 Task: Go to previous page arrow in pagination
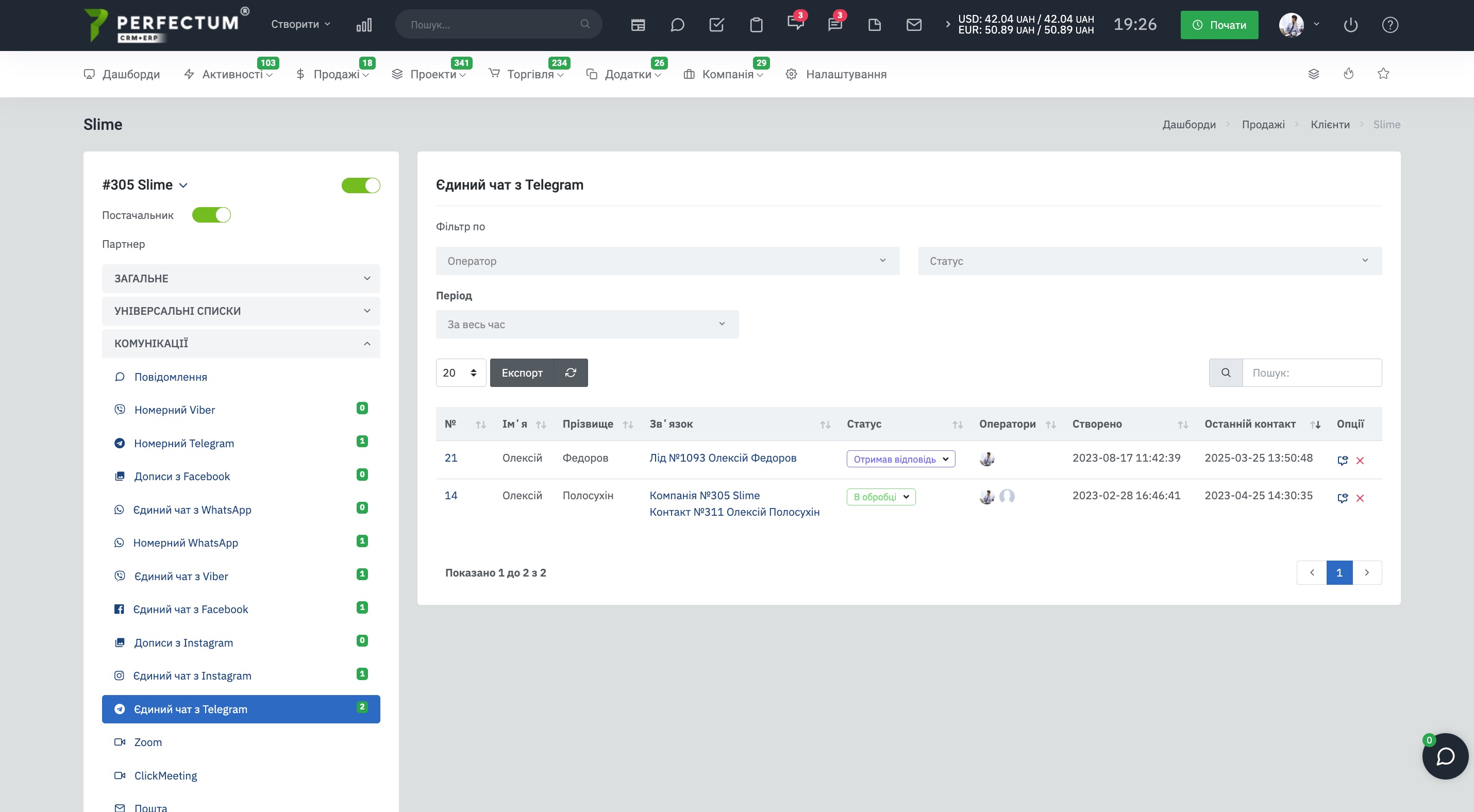1312,572
